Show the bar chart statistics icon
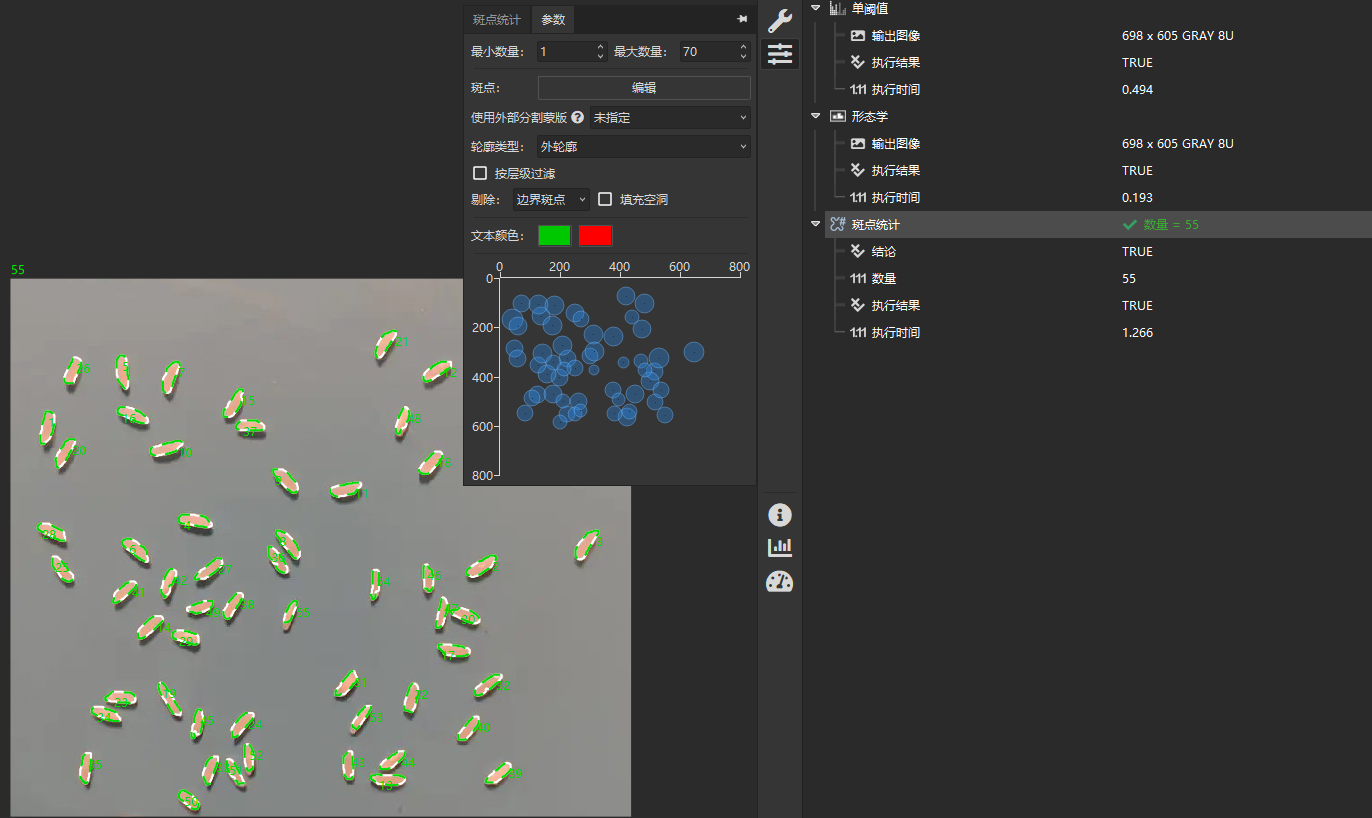 click(779, 548)
